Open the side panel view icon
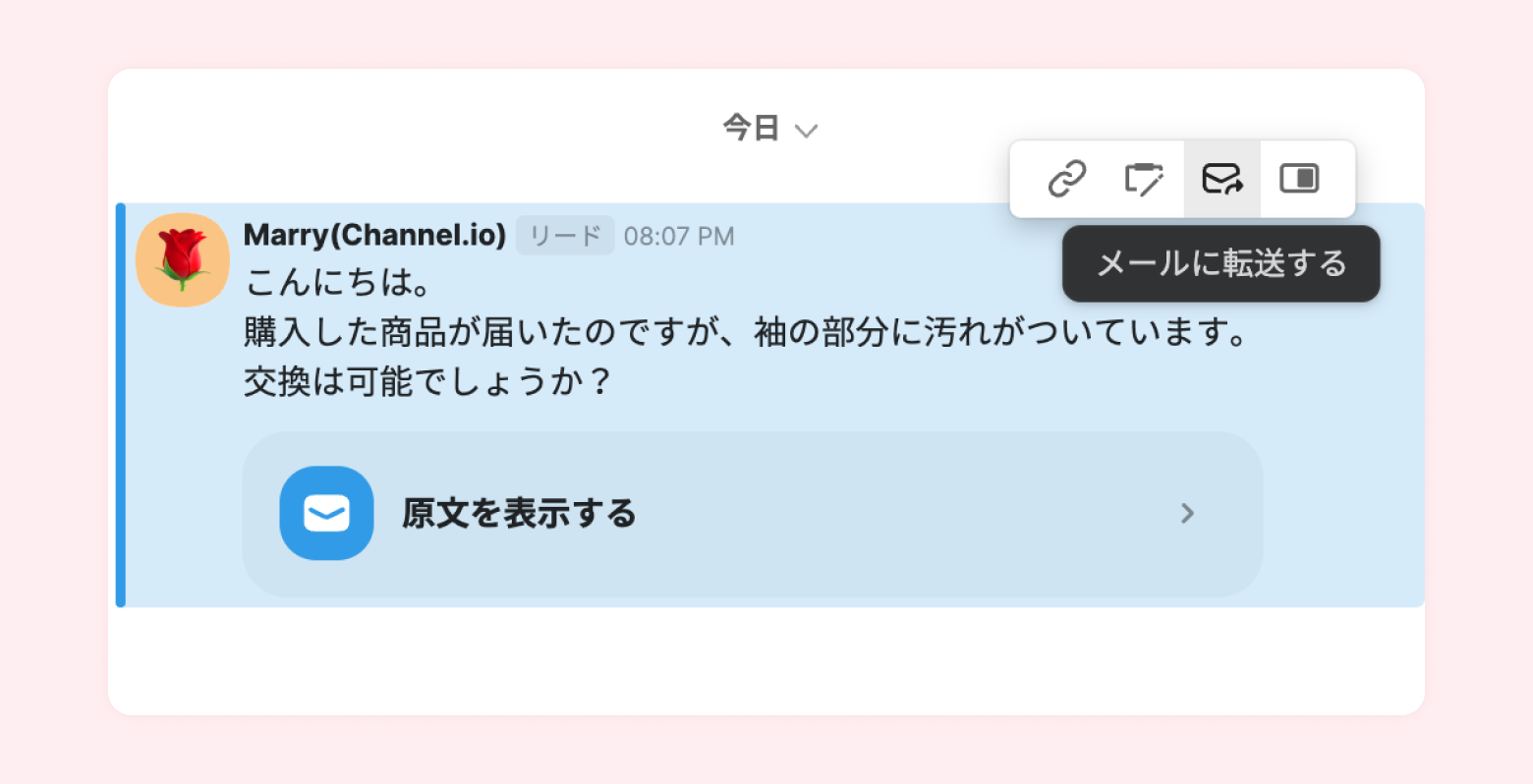This screenshot has height=784, width=1533. point(1299,179)
